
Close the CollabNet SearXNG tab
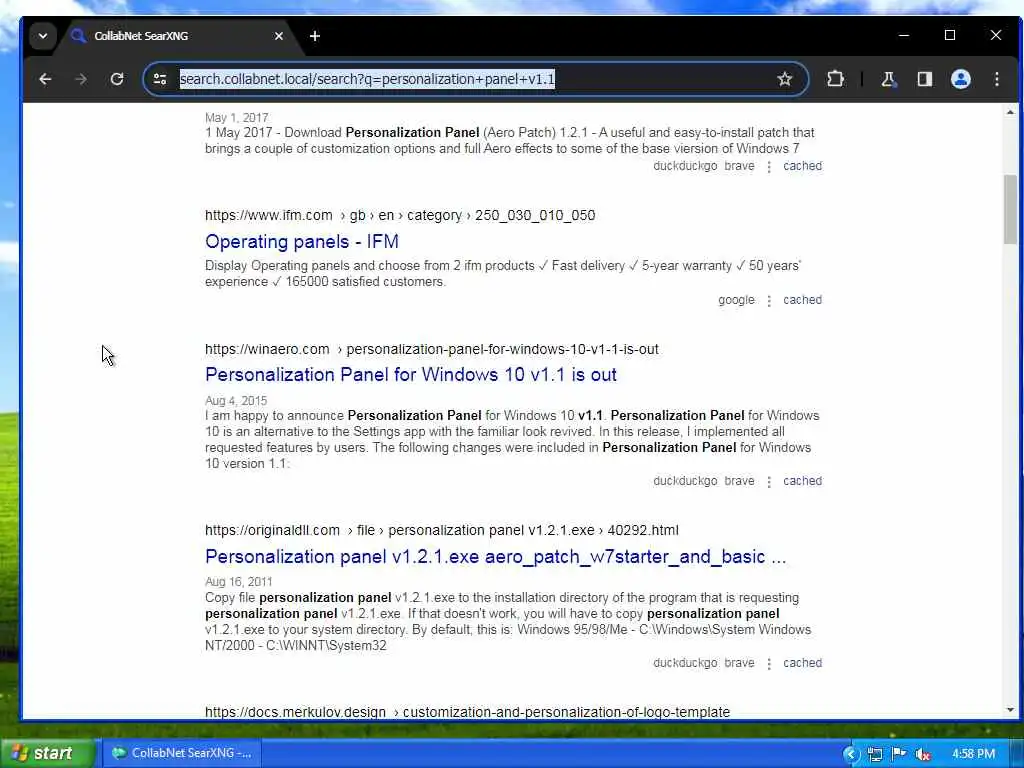[279, 36]
